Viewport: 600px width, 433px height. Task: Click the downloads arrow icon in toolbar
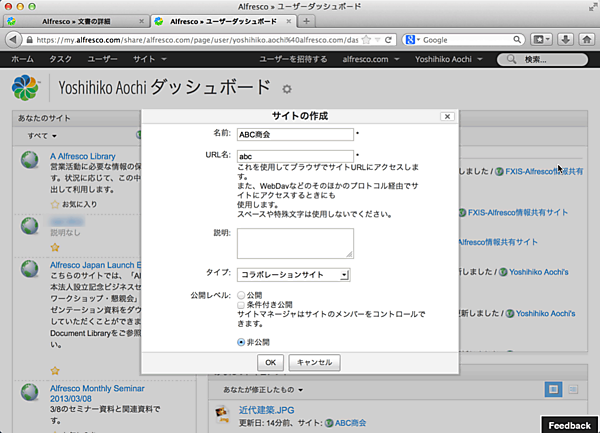point(565,40)
